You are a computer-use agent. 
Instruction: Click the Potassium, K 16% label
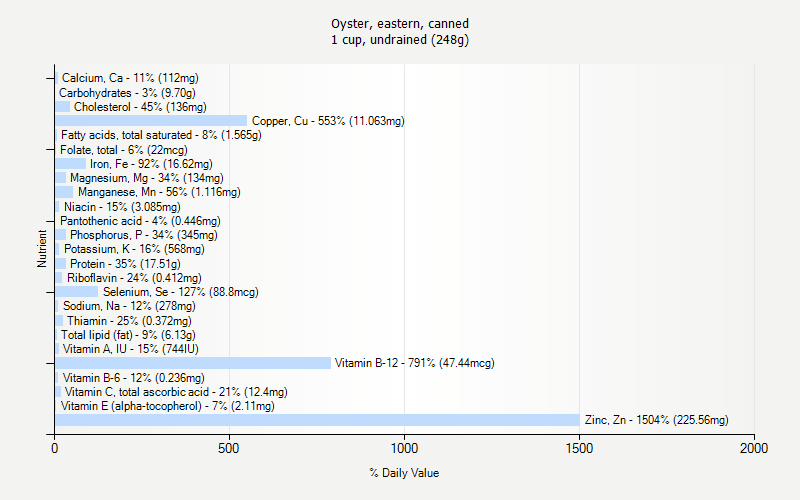(x=134, y=249)
